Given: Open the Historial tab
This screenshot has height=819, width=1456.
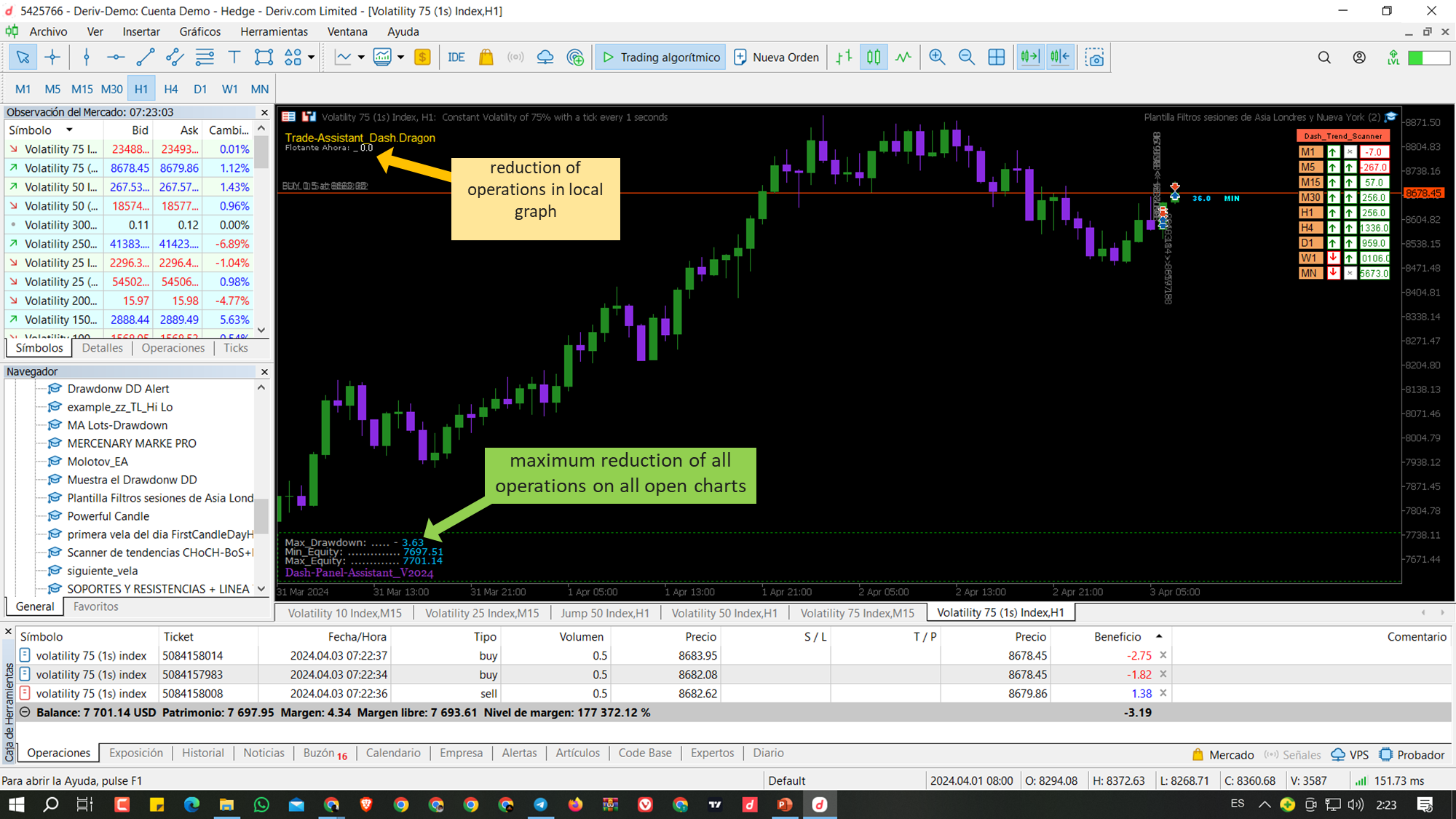Looking at the screenshot, I should click(x=202, y=753).
